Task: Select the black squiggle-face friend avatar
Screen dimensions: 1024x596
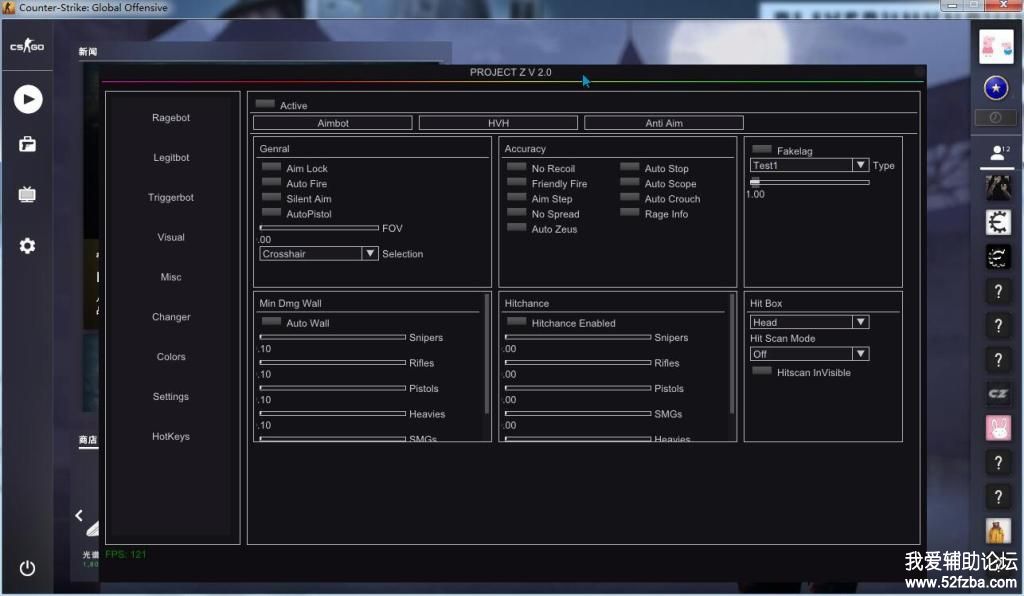Action: (x=998, y=257)
